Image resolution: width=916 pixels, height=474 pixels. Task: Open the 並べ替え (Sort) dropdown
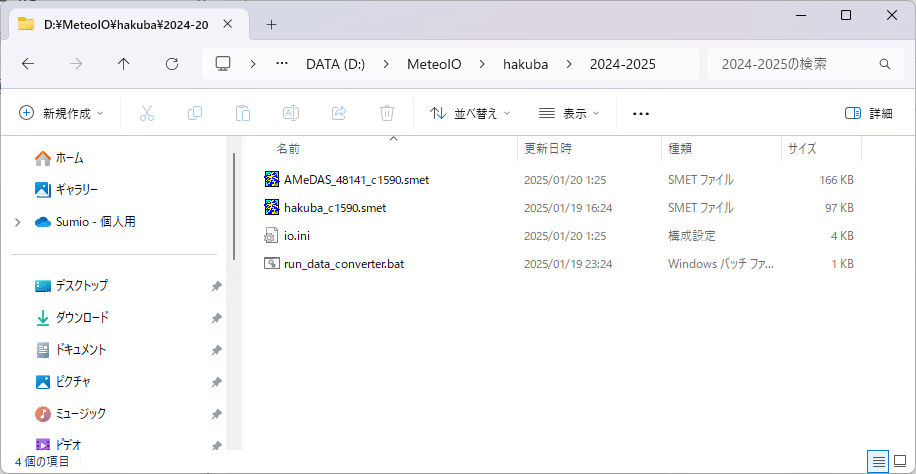470,113
